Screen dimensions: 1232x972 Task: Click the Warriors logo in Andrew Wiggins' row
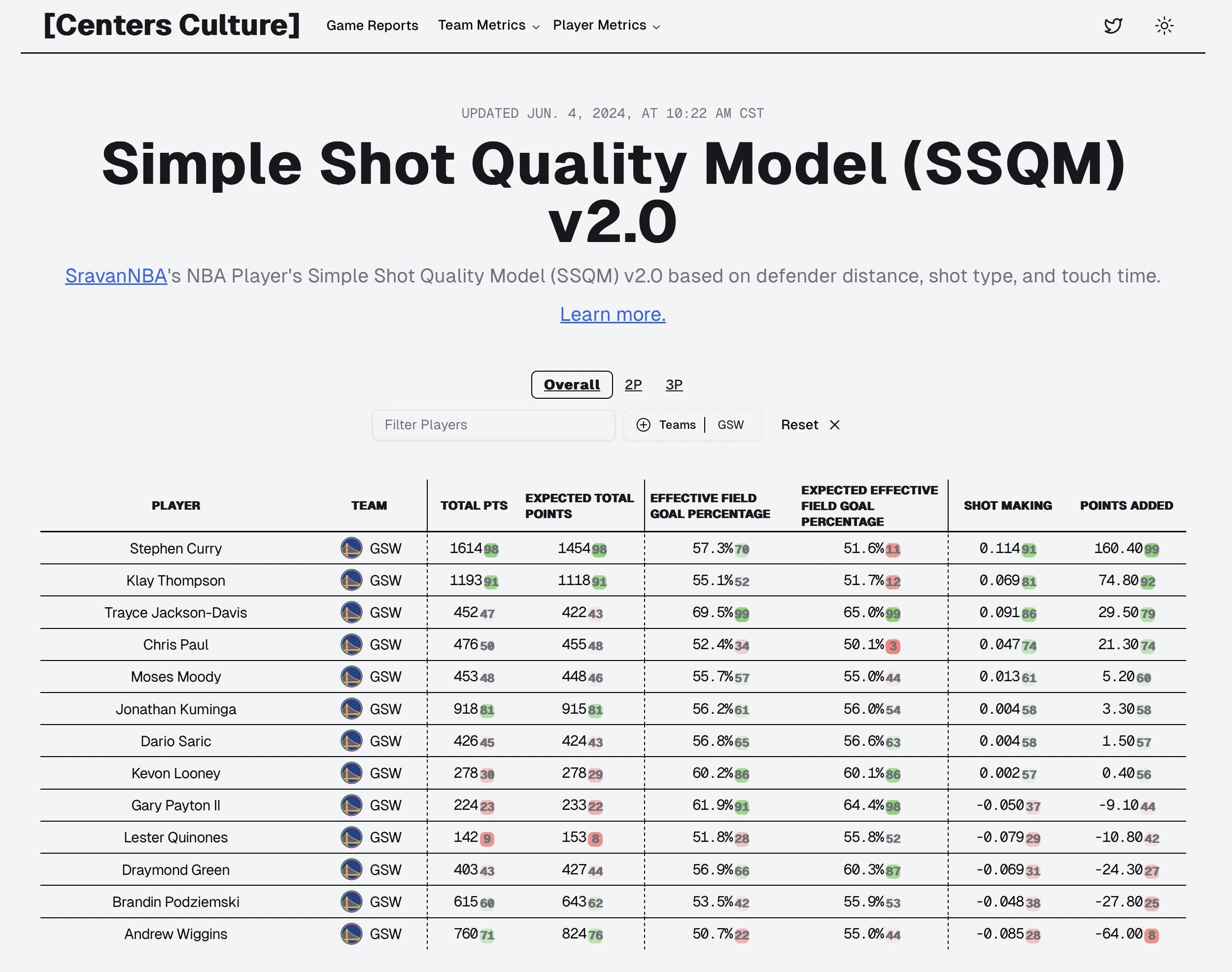coord(351,934)
